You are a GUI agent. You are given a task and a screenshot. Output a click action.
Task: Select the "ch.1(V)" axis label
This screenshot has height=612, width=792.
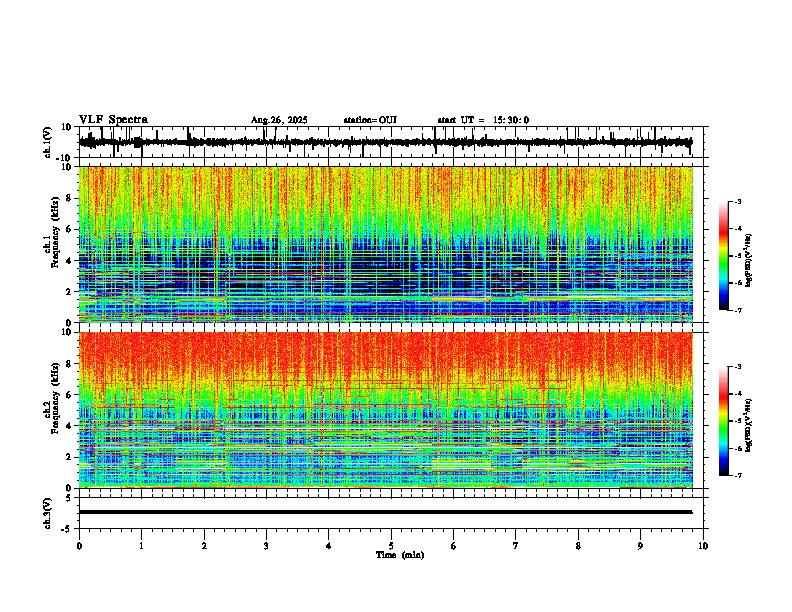[48, 142]
